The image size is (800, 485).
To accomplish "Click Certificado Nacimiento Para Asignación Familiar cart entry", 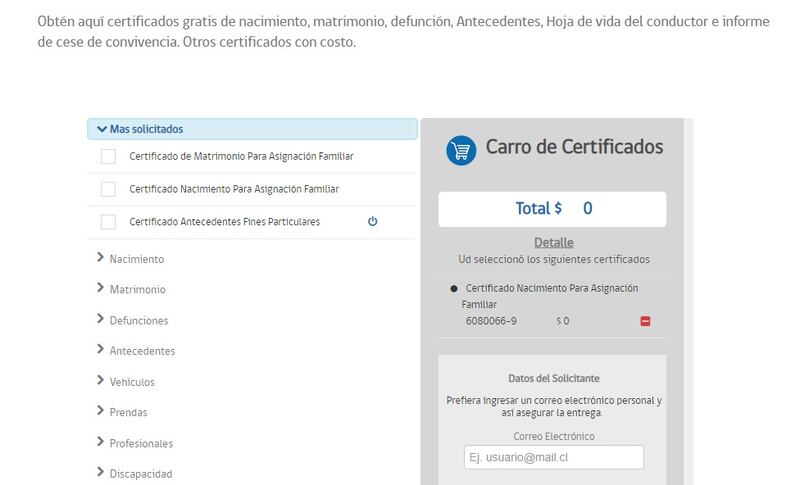I will (550, 296).
